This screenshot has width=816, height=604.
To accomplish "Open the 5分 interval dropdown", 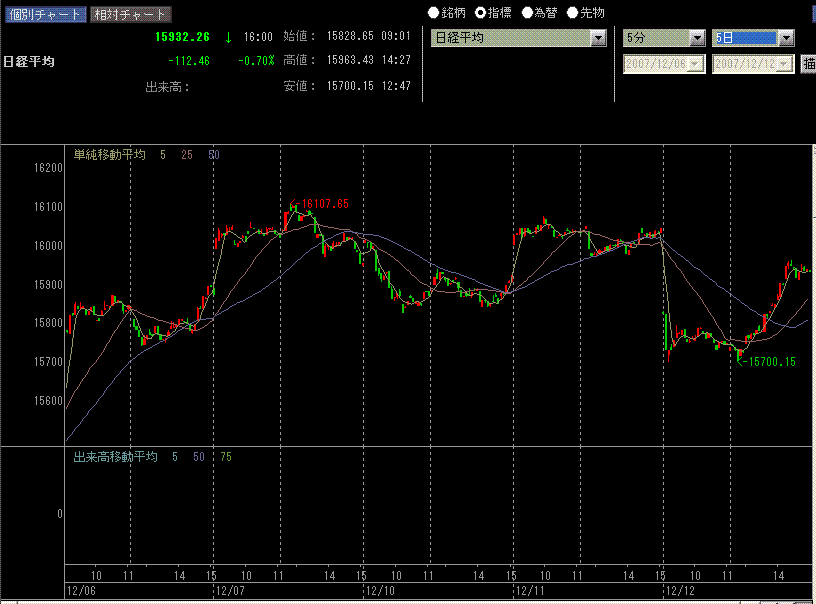I will click(x=697, y=38).
